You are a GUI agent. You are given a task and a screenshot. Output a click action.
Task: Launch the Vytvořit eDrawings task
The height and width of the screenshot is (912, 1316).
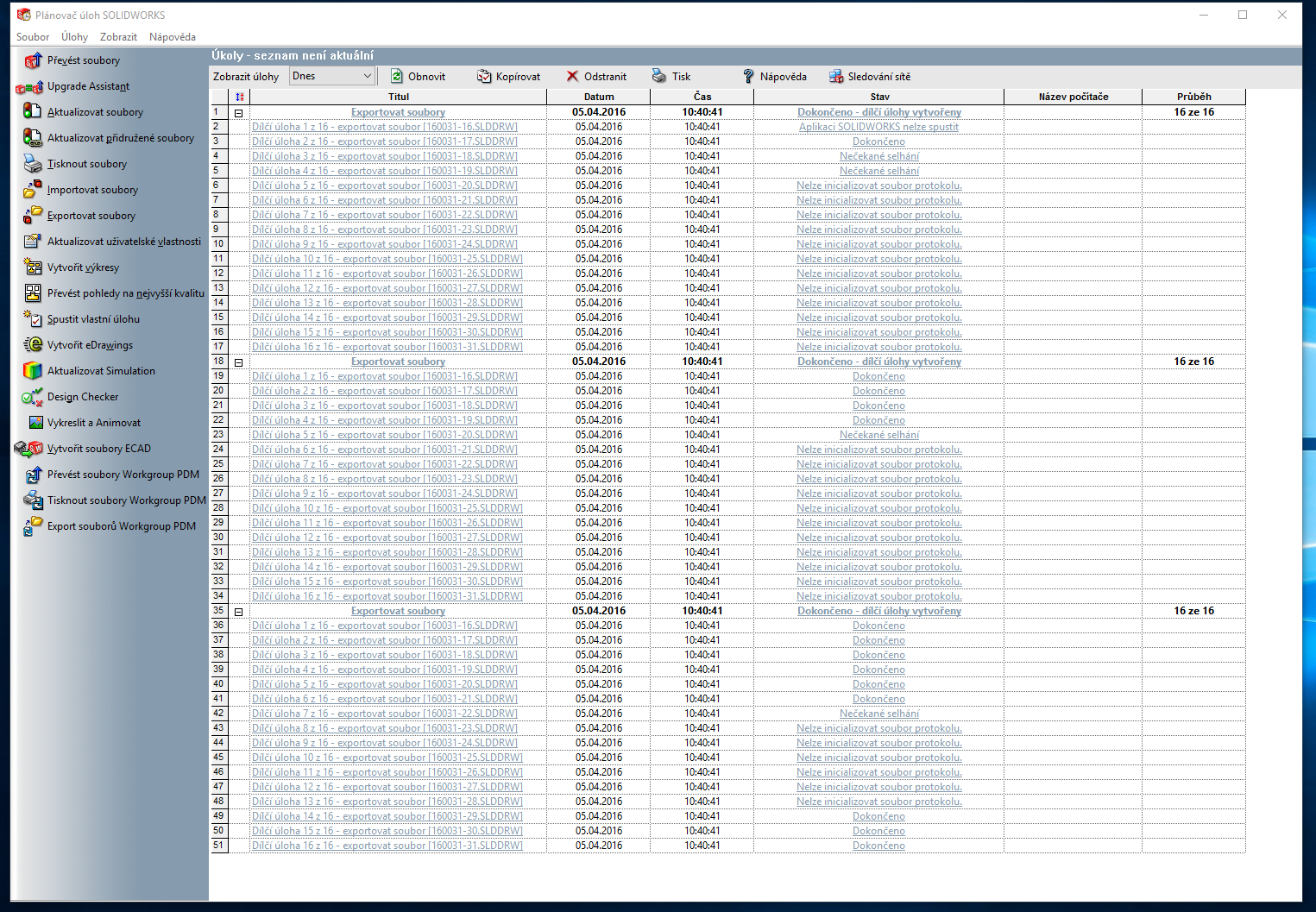point(91,345)
